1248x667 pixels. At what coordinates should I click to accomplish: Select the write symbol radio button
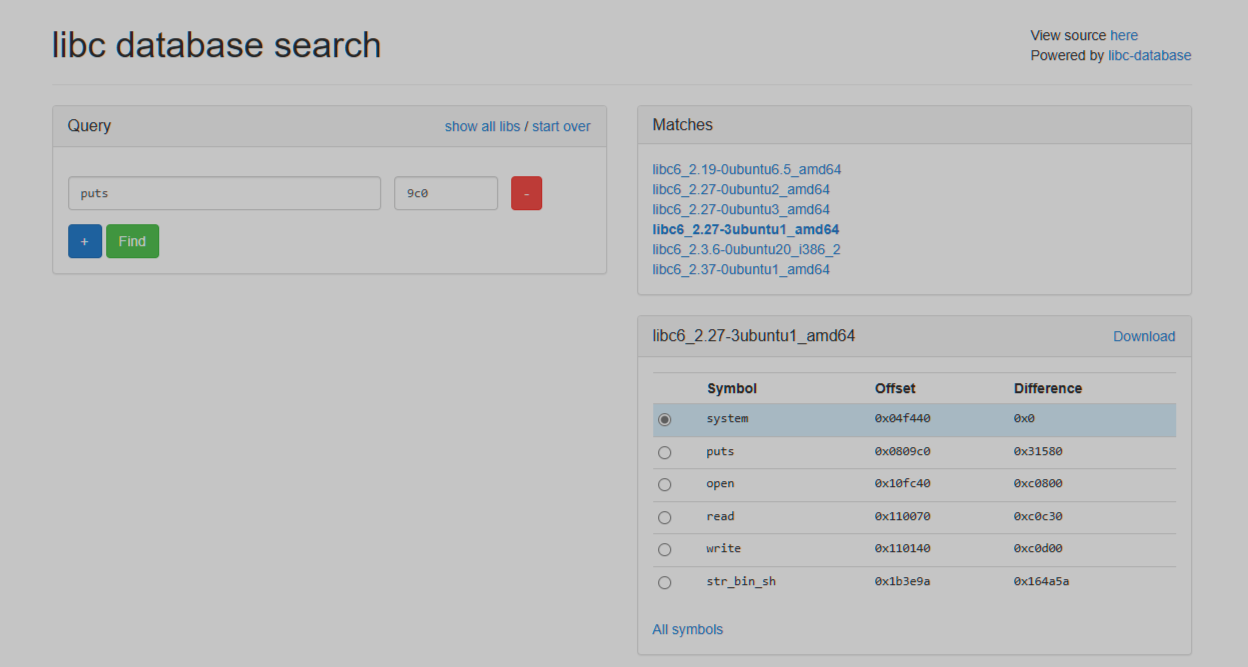pyautogui.click(x=665, y=550)
